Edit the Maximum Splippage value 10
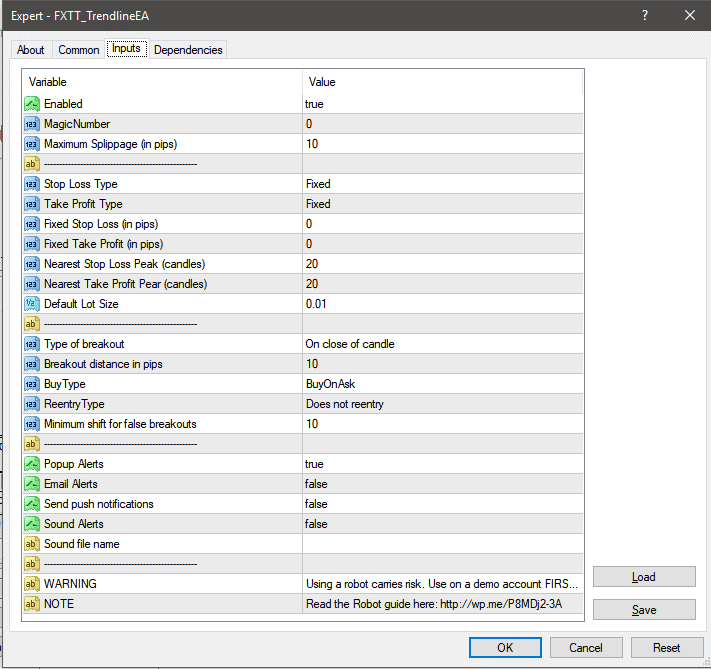The height and width of the screenshot is (669, 711). tap(443, 144)
